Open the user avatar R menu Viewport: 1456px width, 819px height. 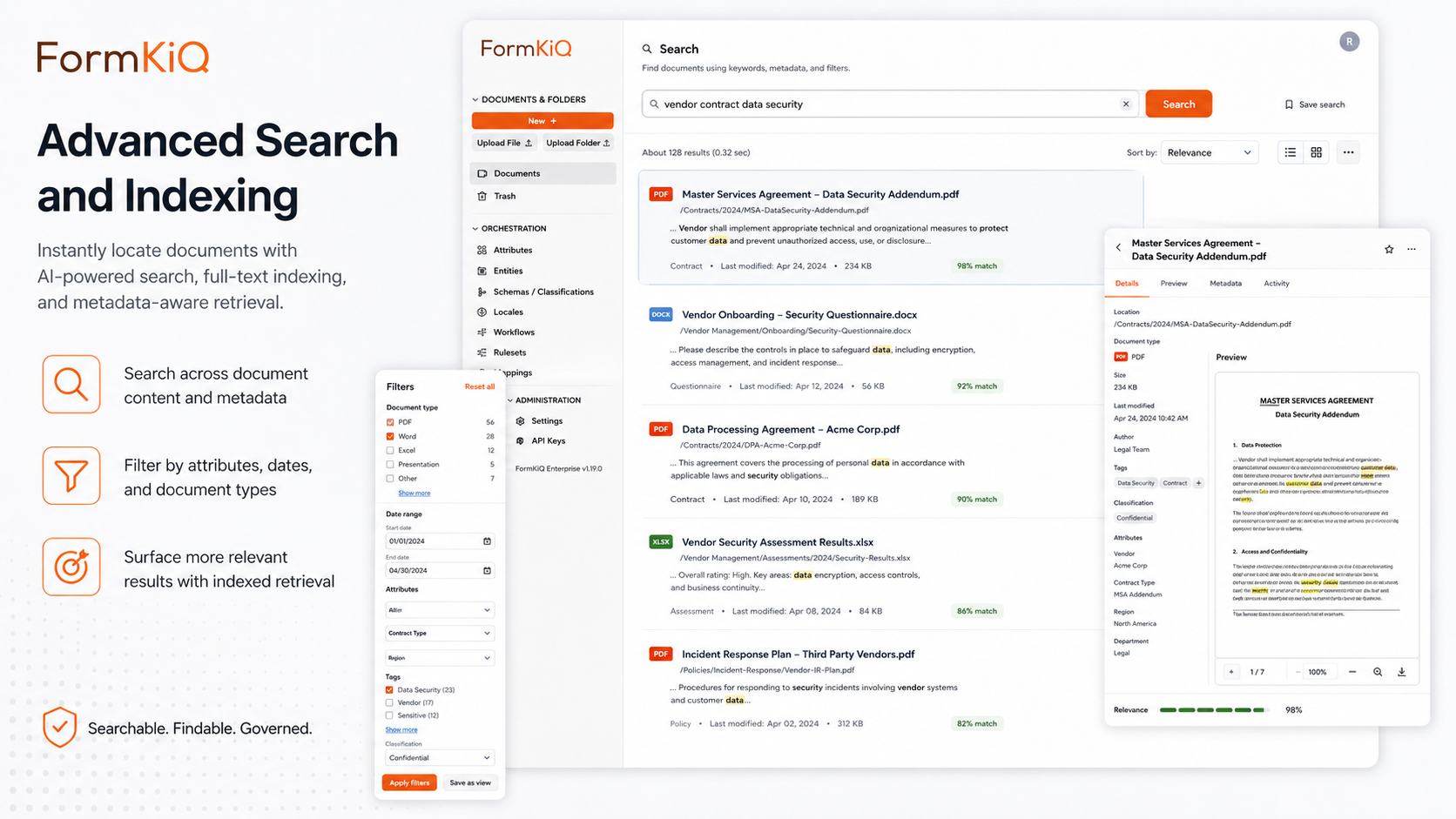(1349, 42)
